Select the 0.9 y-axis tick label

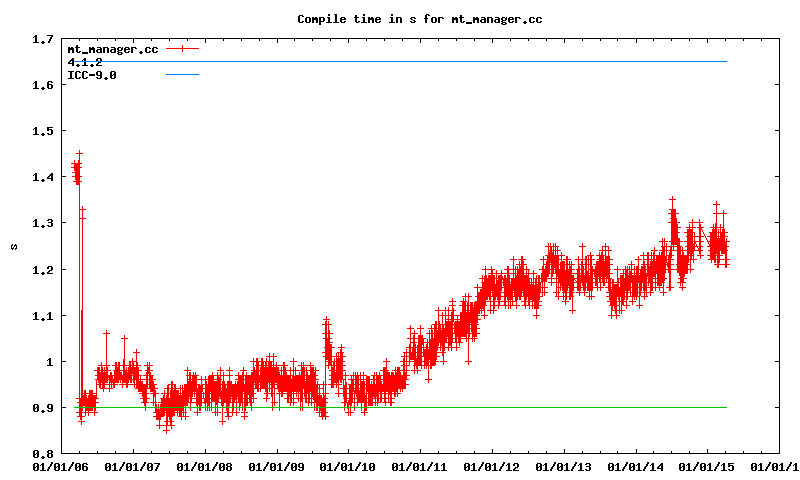tap(42, 408)
